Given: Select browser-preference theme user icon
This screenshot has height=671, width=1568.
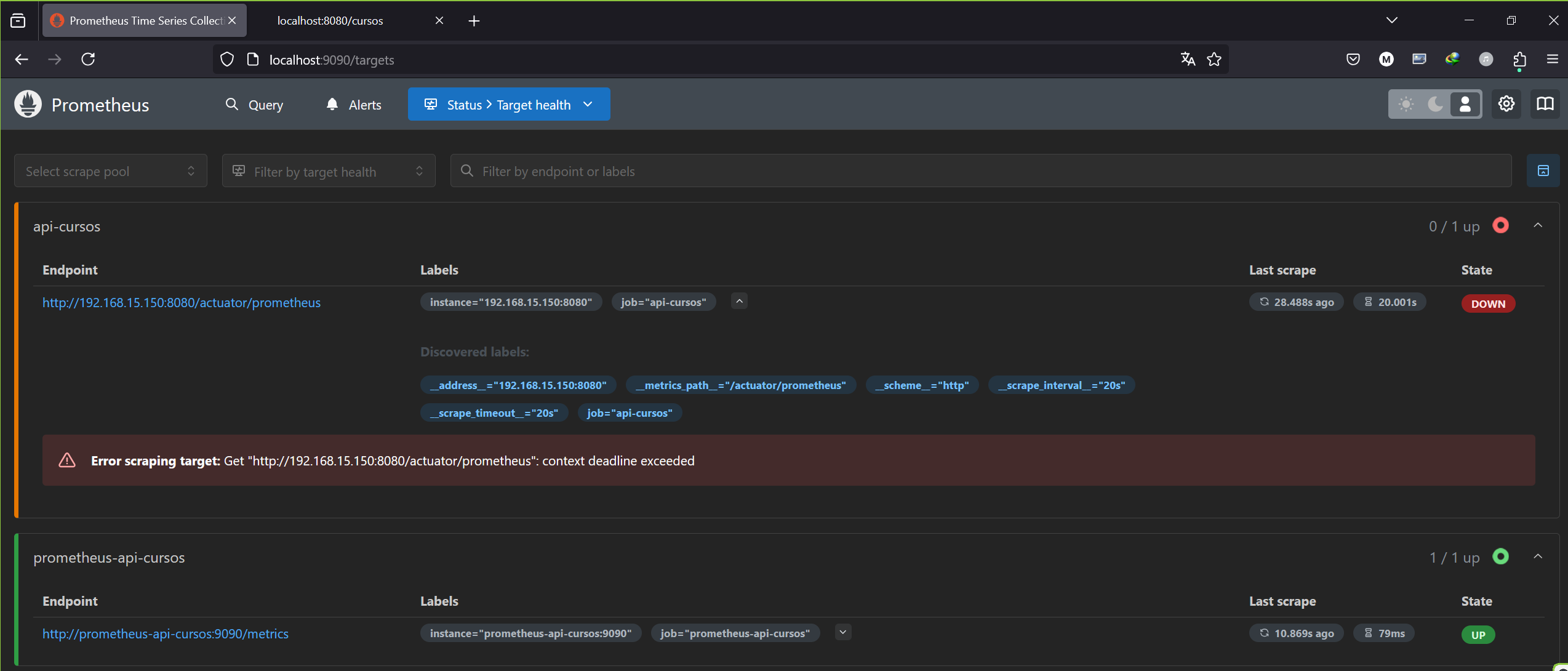Looking at the screenshot, I should click(x=1465, y=104).
